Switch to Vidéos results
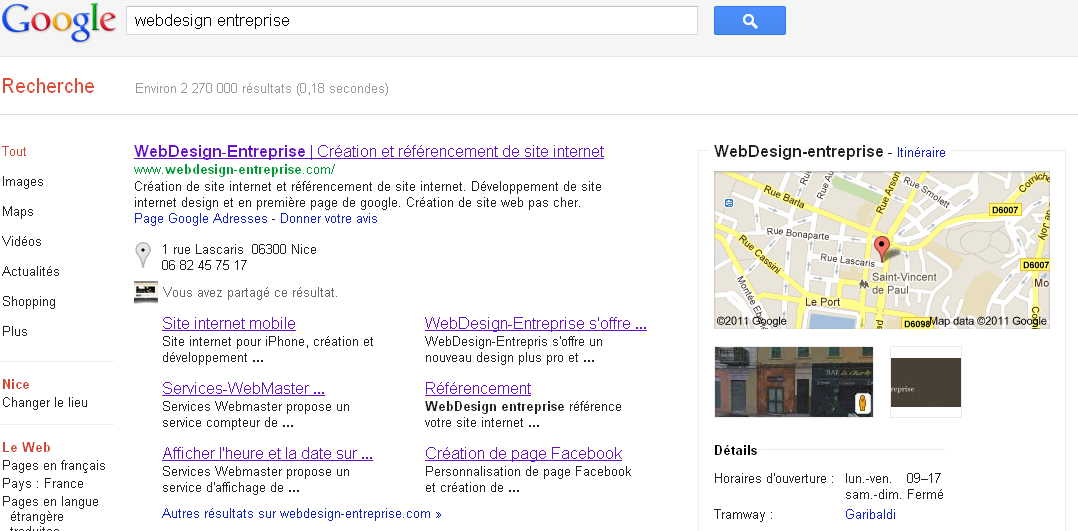 pyautogui.click(x=22, y=241)
